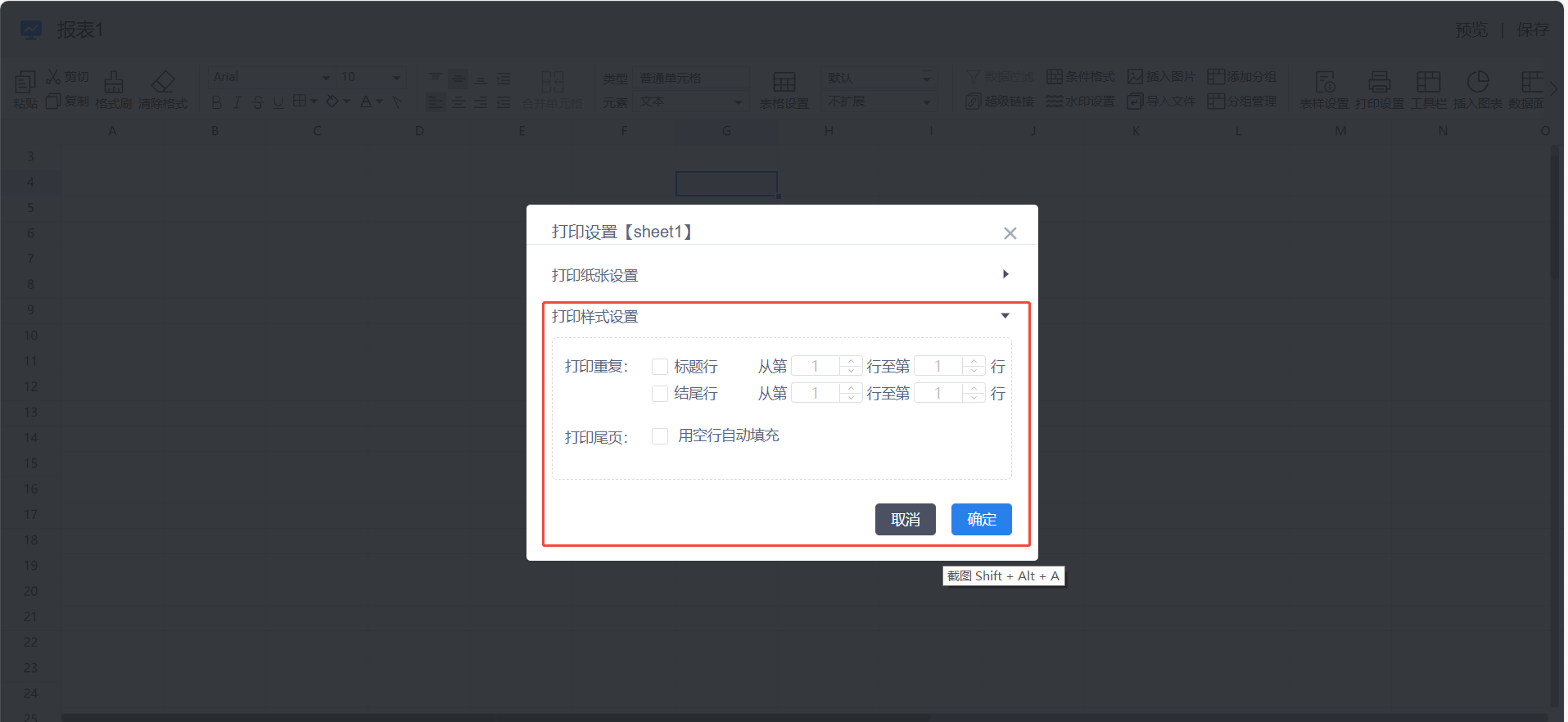Click the 标题行 starting row input field
The width and height of the screenshot is (1568, 722).
click(816, 367)
